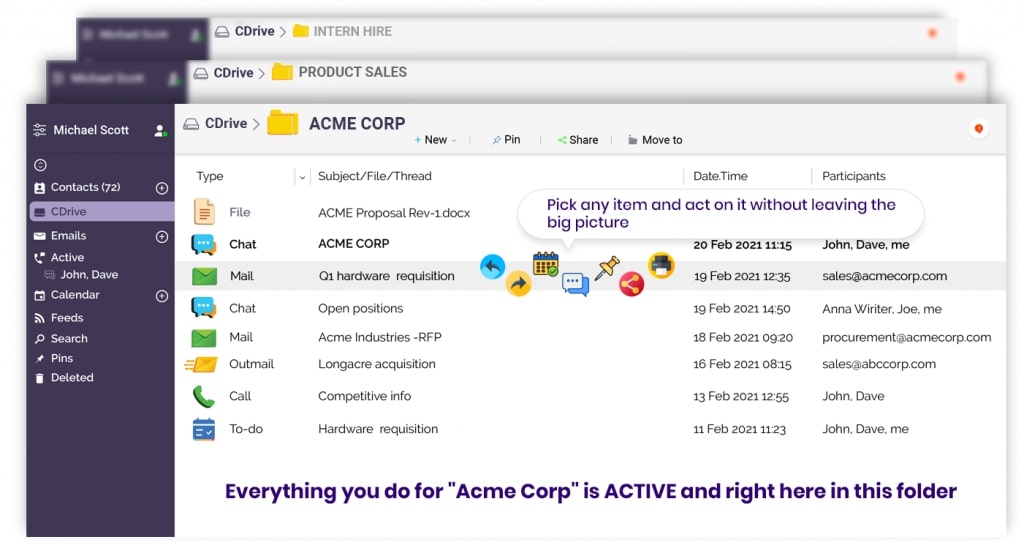The width and height of the screenshot is (1024, 545).
Task: Open the Open positions chat
Action: (x=360, y=308)
